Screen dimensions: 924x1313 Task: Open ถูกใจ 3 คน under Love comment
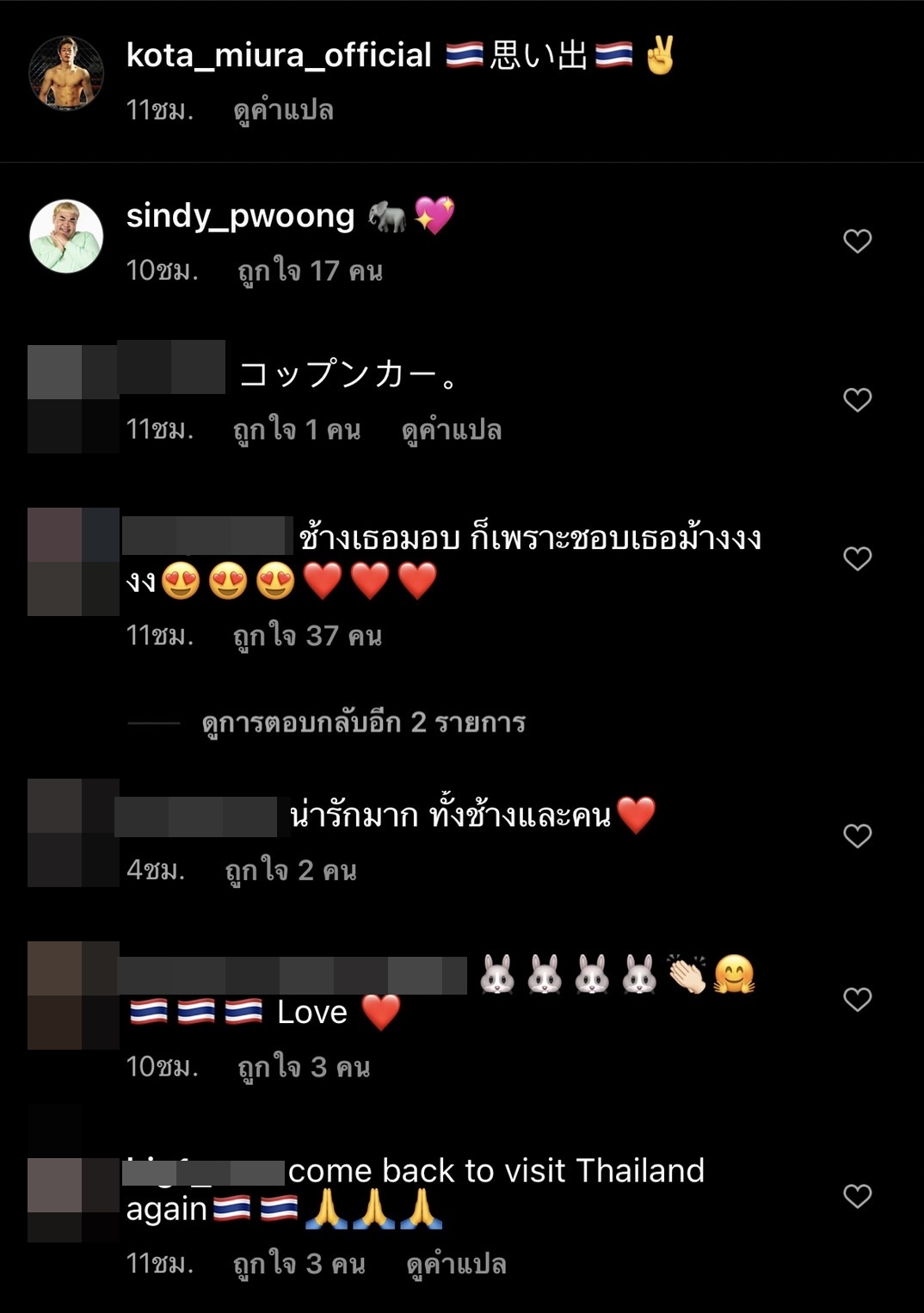click(304, 1068)
